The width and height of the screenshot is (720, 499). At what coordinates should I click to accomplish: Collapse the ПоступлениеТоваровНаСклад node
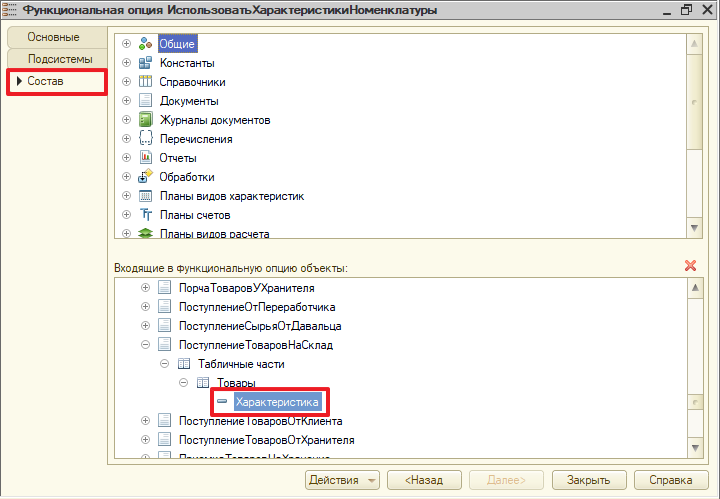tap(146, 344)
